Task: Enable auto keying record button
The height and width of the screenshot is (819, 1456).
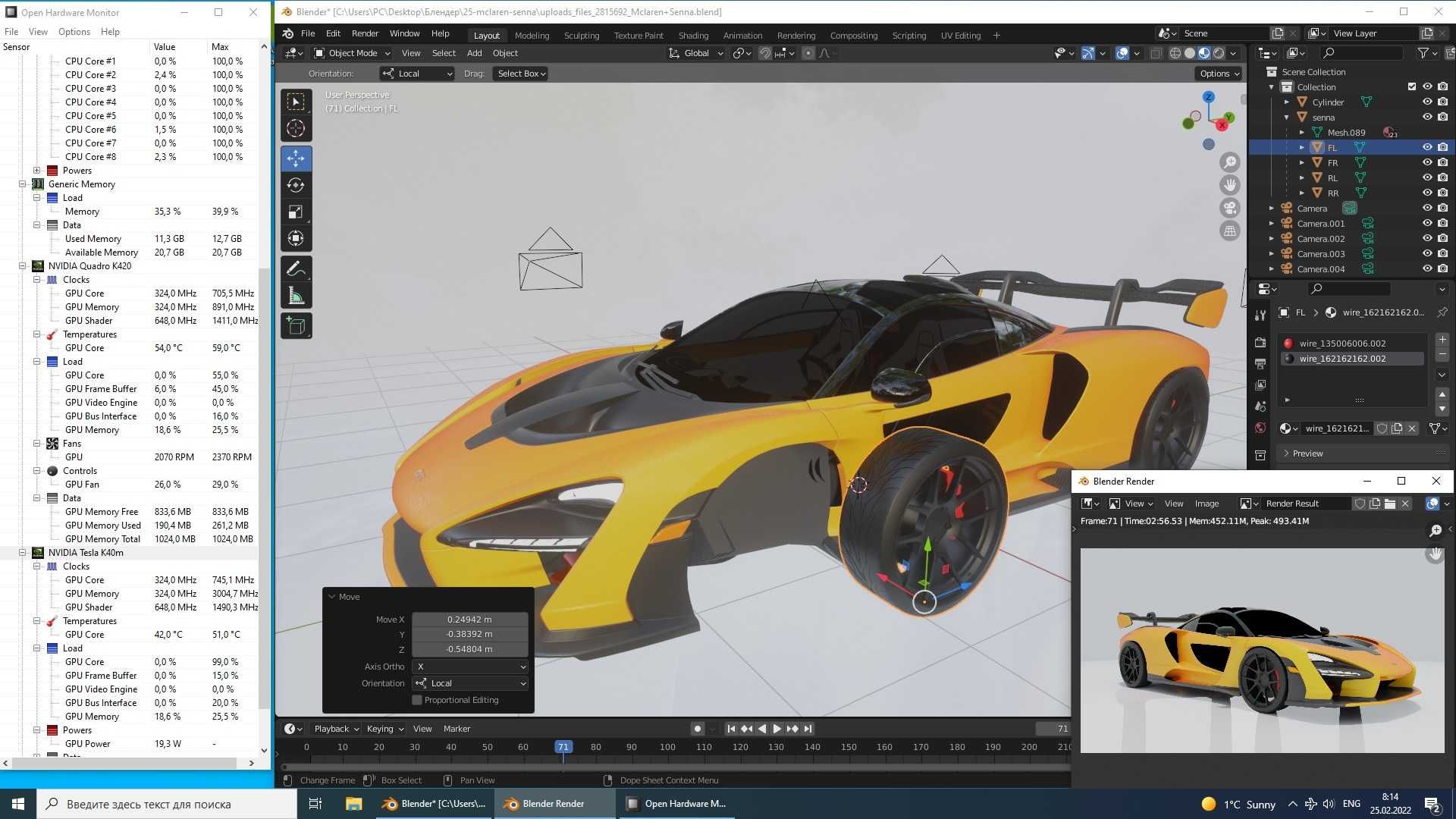Action: tap(697, 729)
